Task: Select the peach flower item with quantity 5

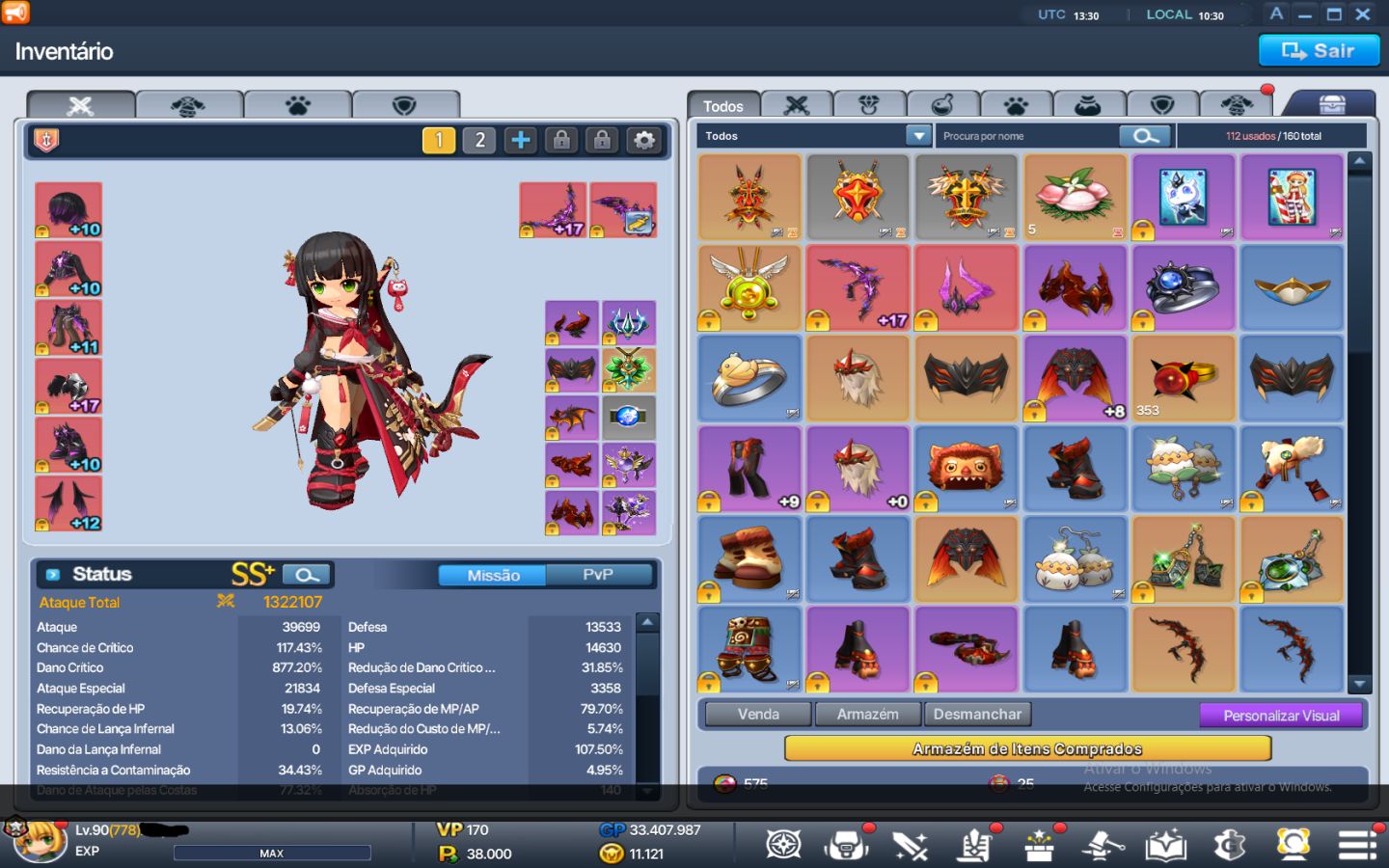Action: click(x=1076, y=198)
